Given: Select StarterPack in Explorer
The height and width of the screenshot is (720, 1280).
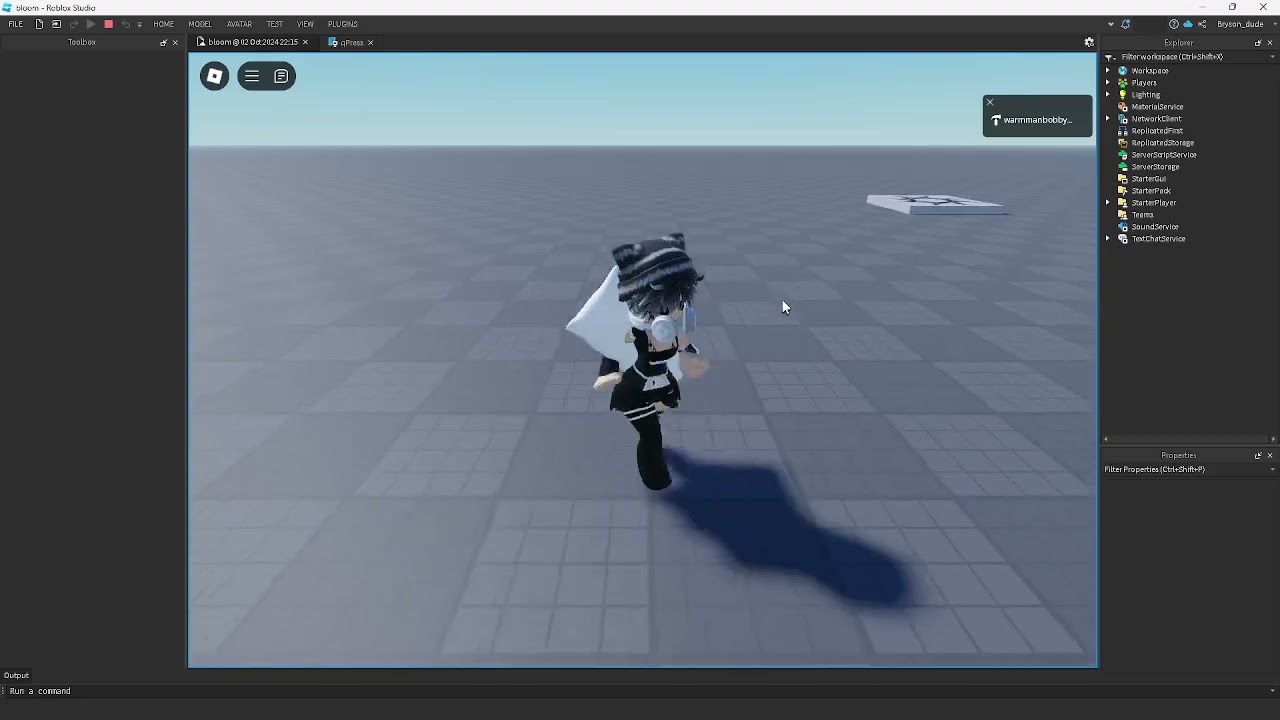Looking at the screenshot, I should pyautogui.click(x=1151, y=191).
